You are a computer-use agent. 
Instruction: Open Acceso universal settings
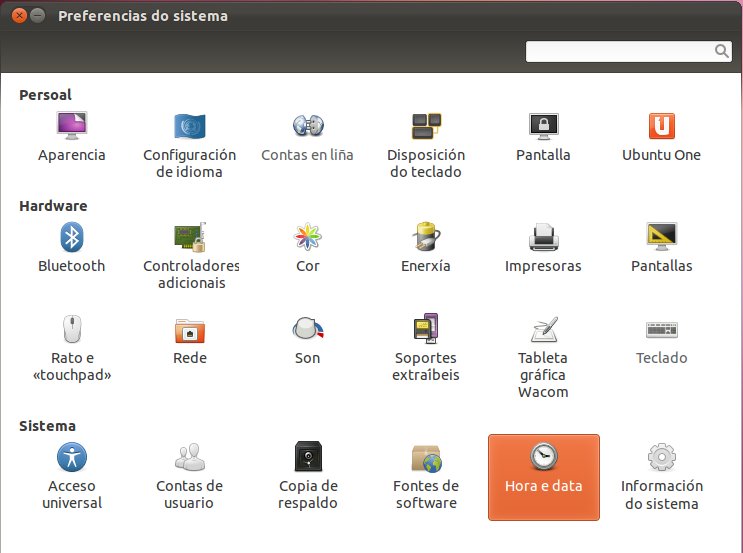[x=72, y=476]
